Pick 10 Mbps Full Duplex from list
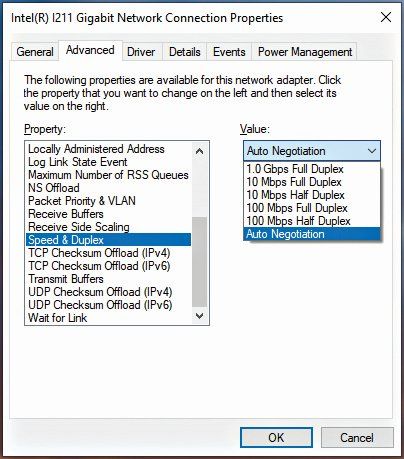Viewport: 404px width, 459px height. 312,182
